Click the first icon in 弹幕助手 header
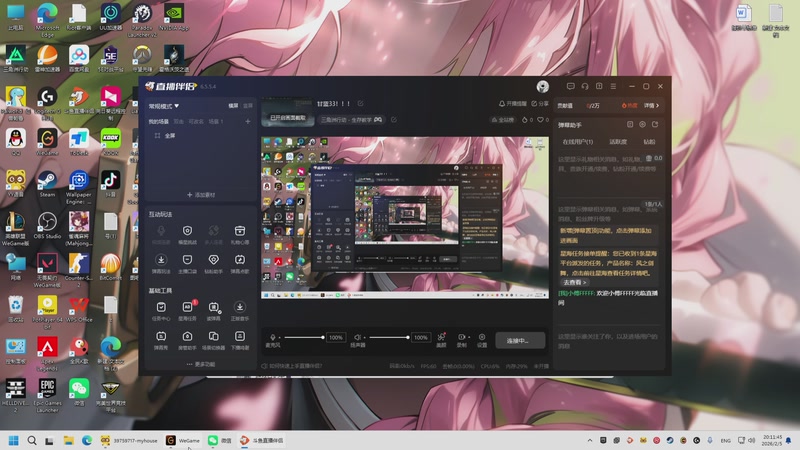 click(x=630, y=124)
